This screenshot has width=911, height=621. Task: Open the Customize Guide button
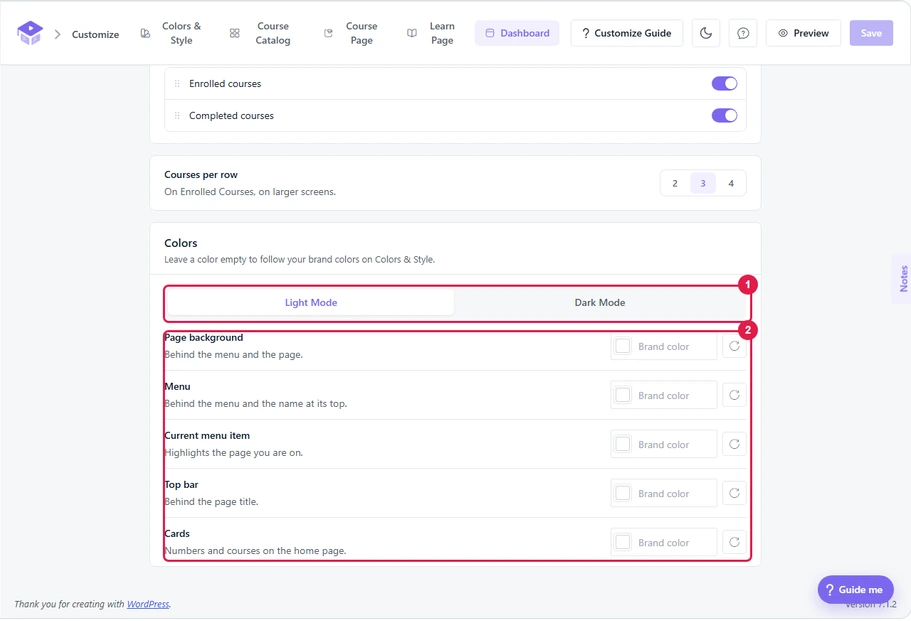click(x=626, y=33)
